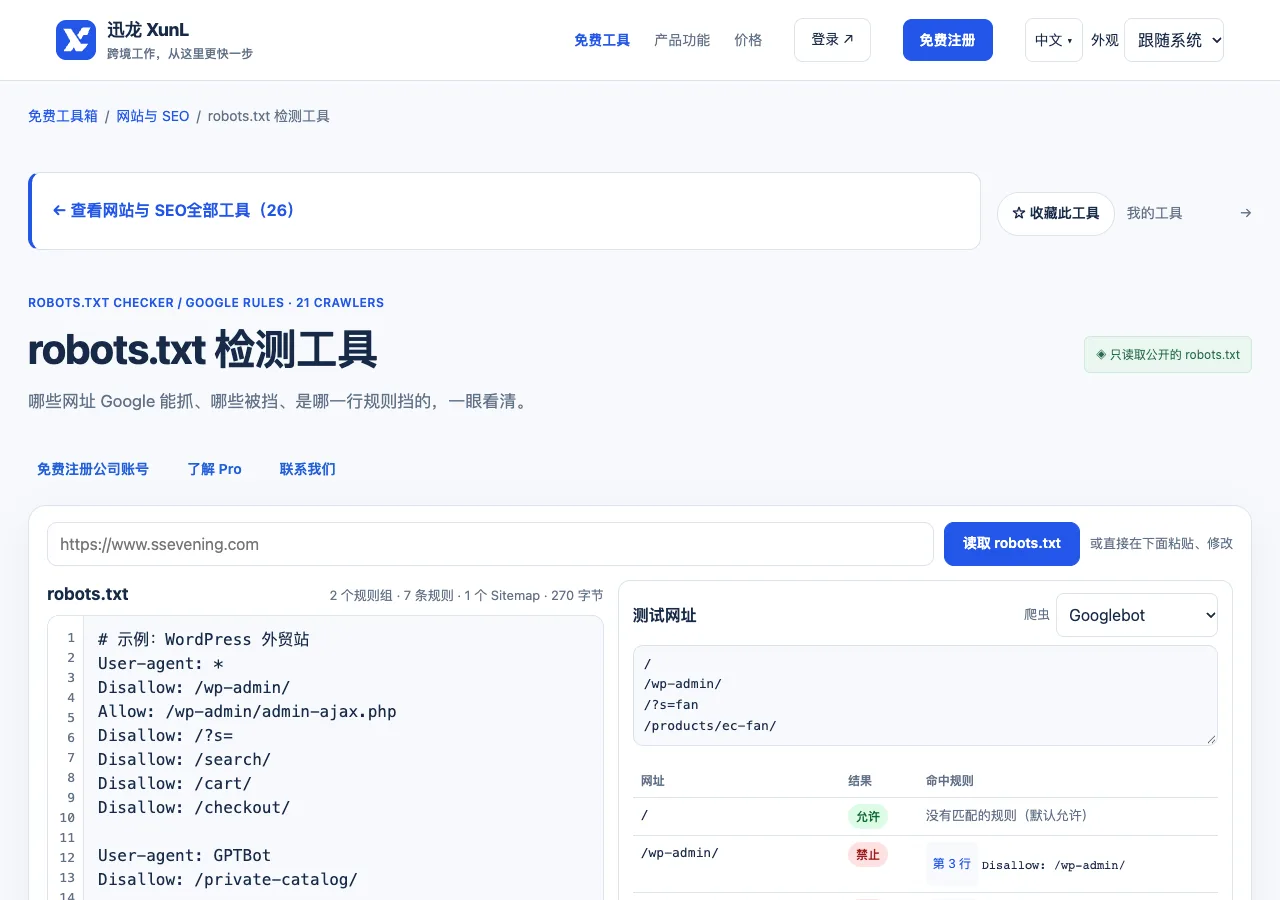The image size is (1280, 900).
Task: Click the 只读取公开的 robots.txt badge
Action: (1168, 354)
